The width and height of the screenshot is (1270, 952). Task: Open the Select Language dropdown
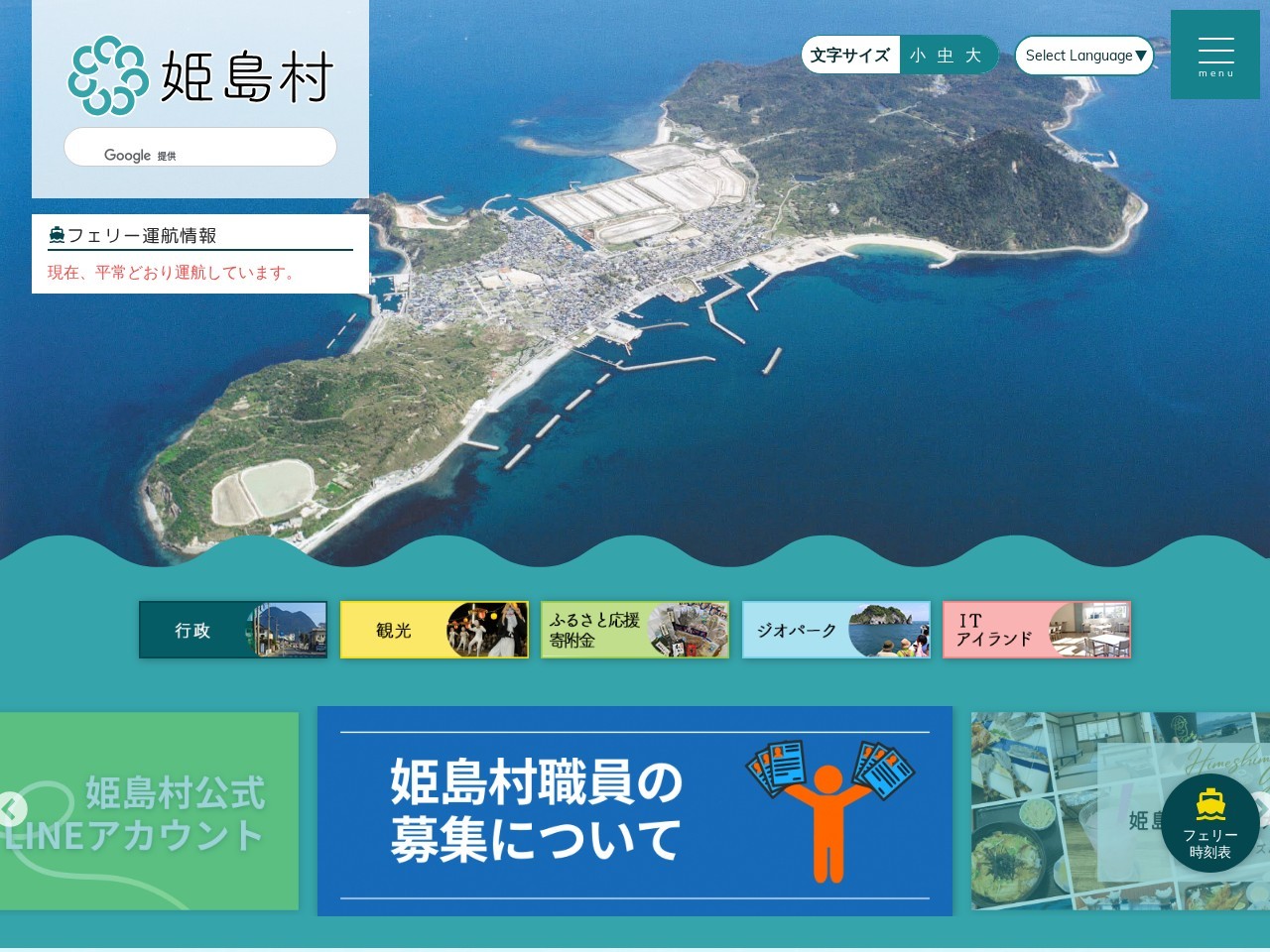coord(1083,56)
